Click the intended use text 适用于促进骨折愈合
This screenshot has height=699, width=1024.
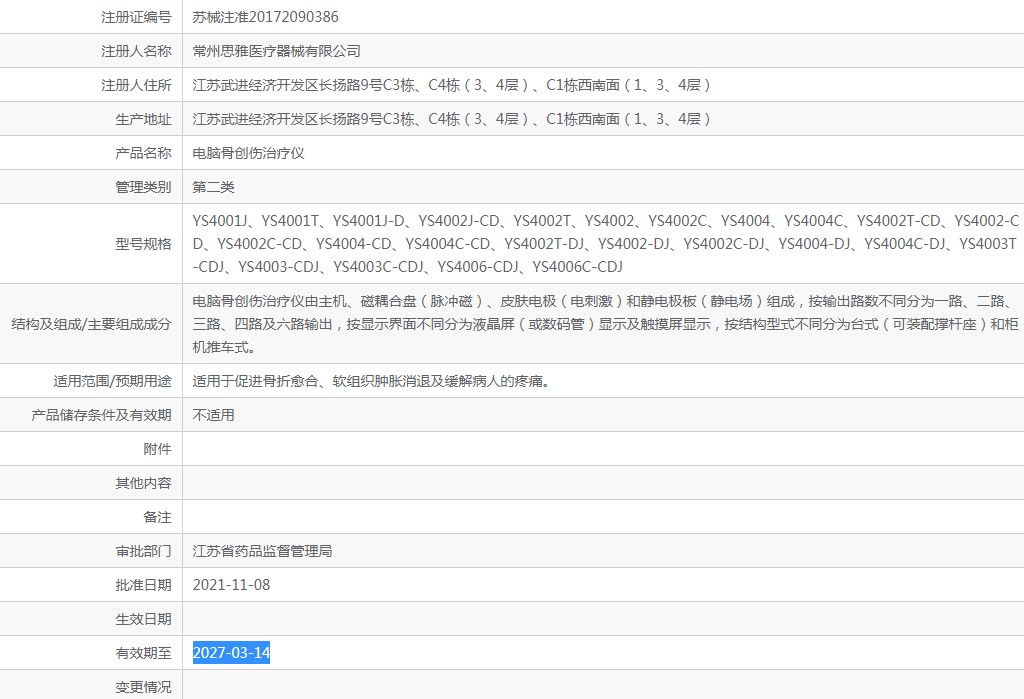click(370, 381)
